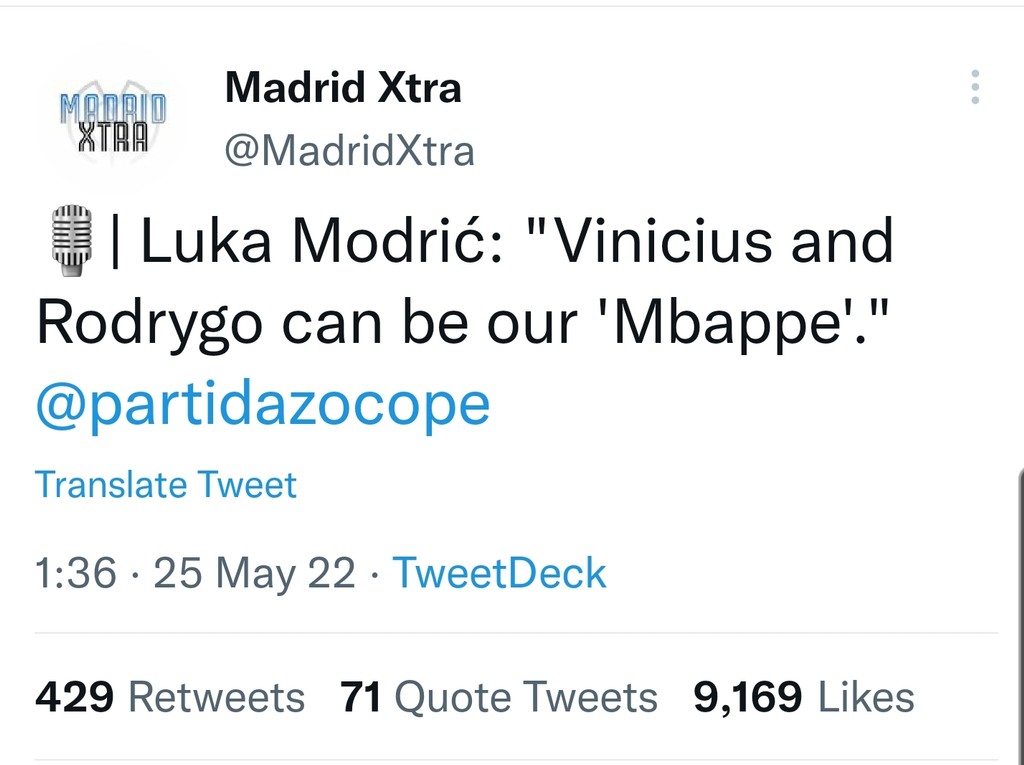1024x765 pixels.
Task: Click the word "and" after Vinicius
Action: coord(841,243)
